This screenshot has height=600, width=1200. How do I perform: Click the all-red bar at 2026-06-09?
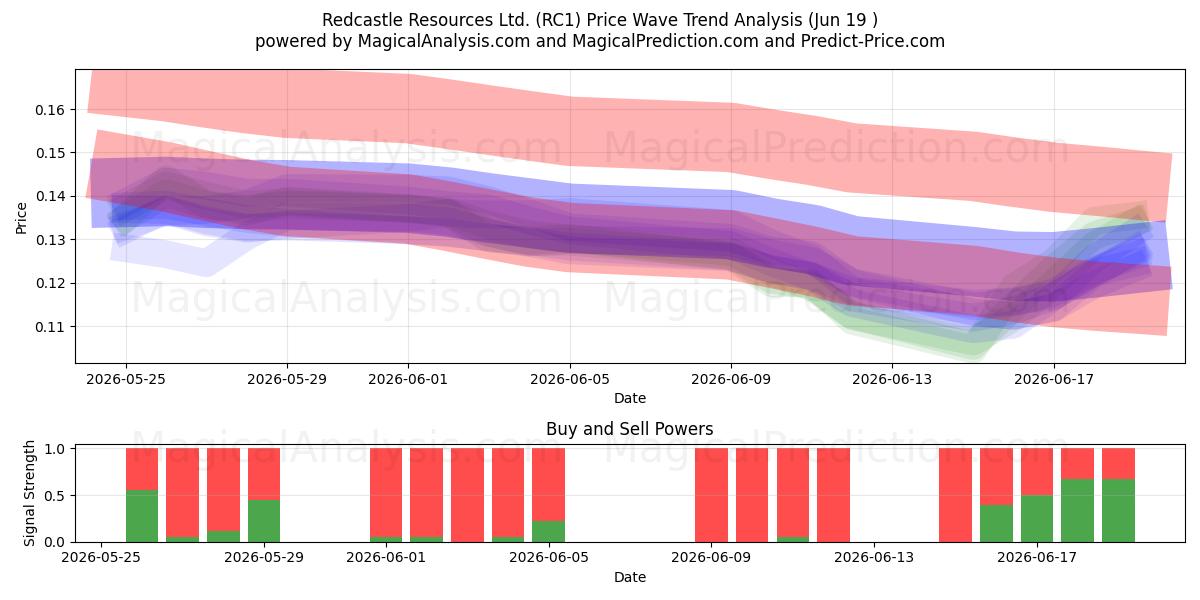point(711,495)
